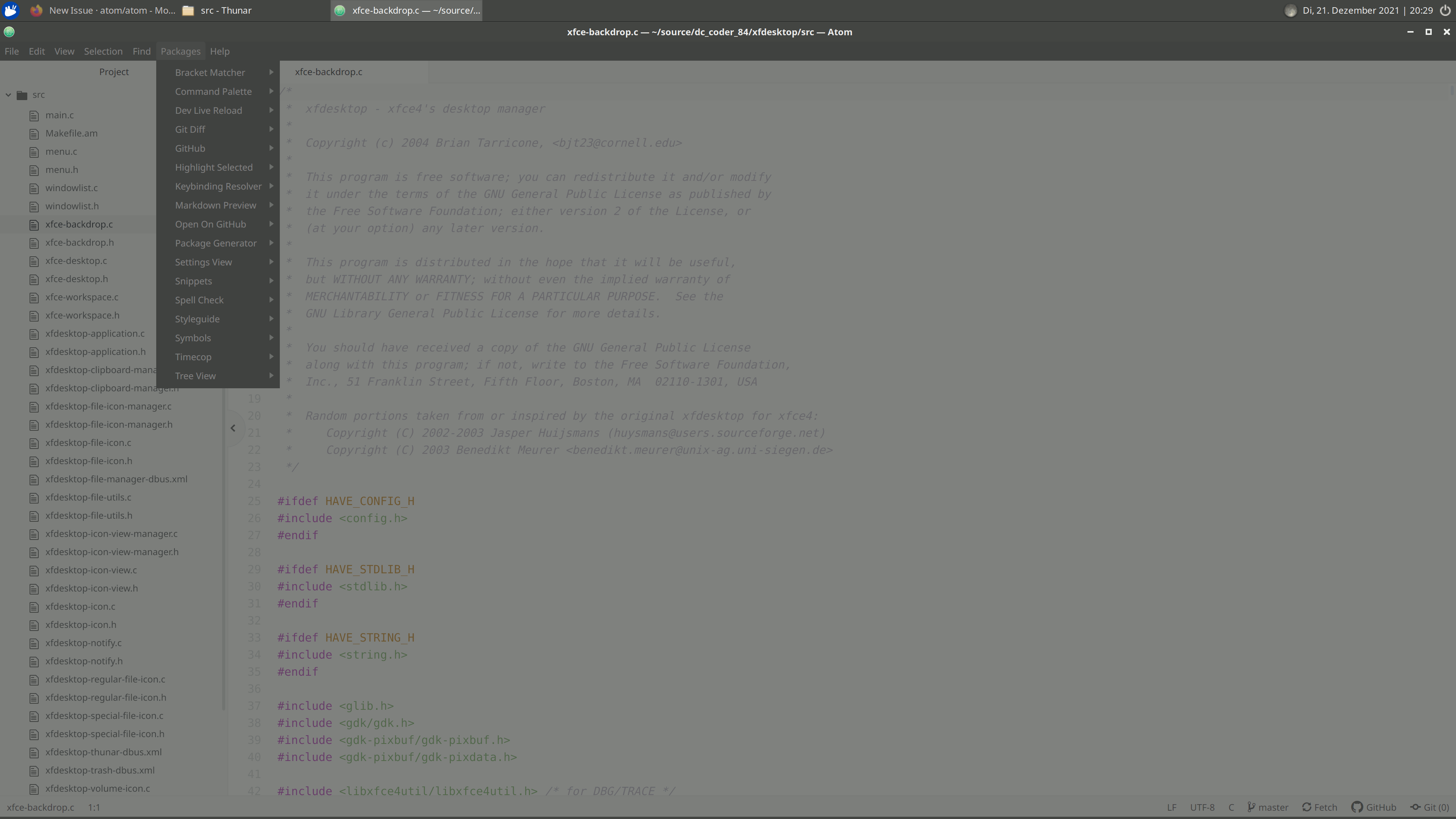
Task: Select the xfce-backdrop.c editor tab
Action: point(328,72)
